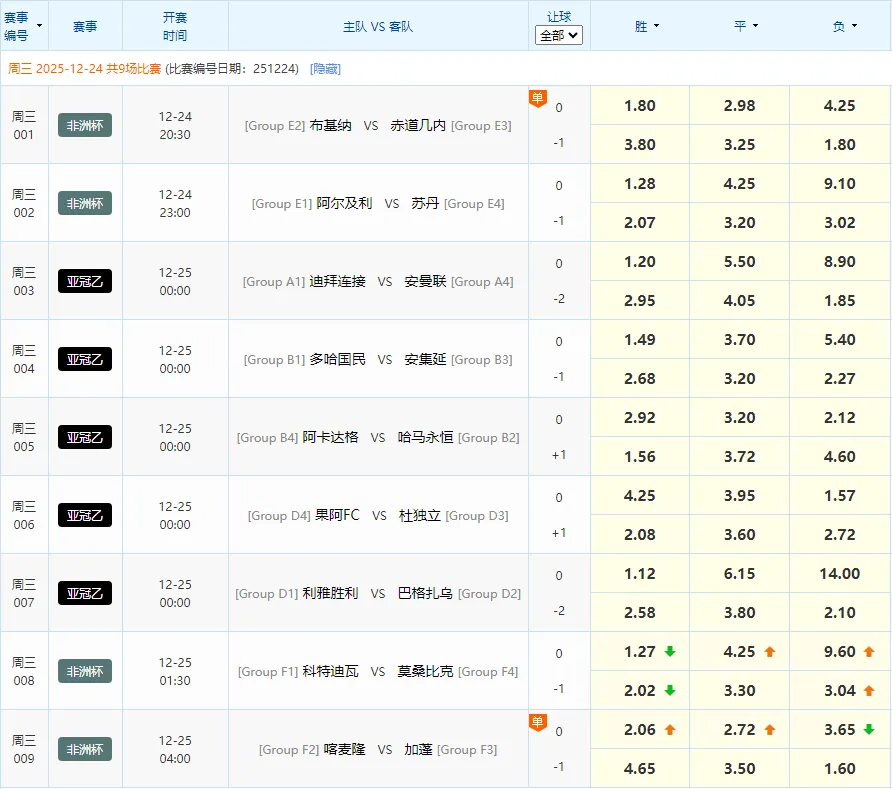Click the 隐藏 link to collapse matches
The height and width of the screenshot is (789, 892).
[325, 69]
